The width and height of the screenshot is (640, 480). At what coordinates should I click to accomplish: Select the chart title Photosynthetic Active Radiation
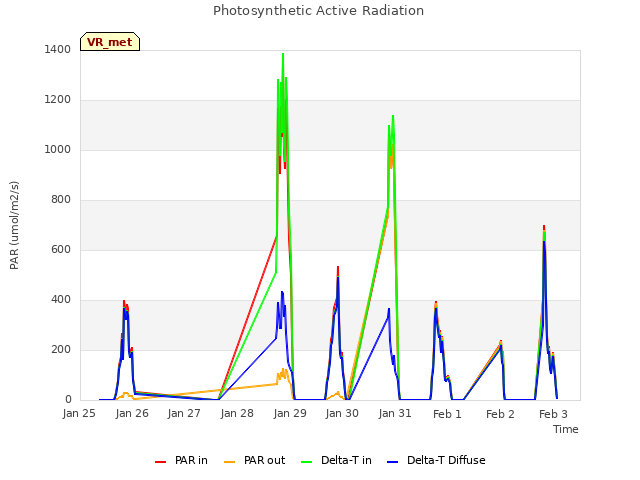[x=318, y=11]
